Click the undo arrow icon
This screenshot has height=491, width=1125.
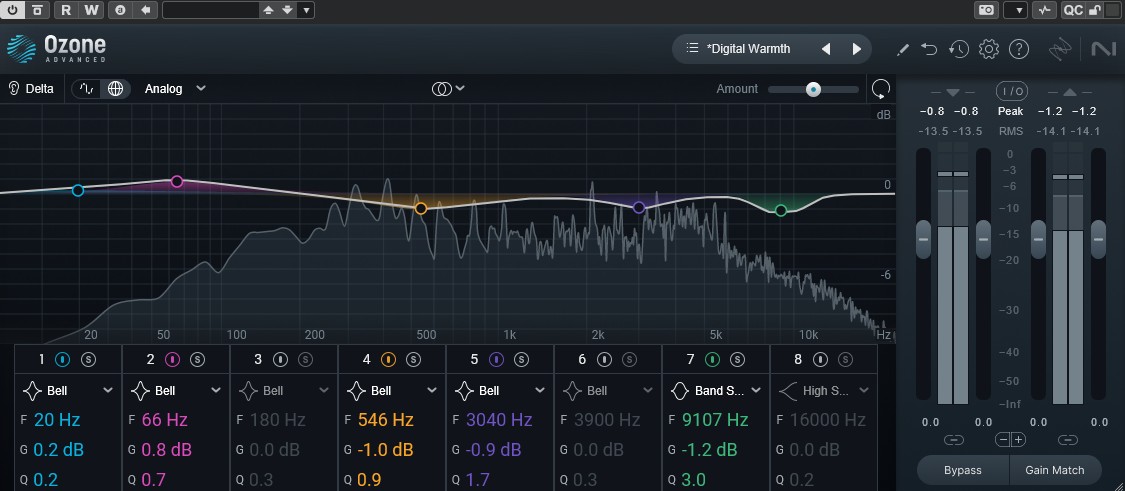[929, 49]
